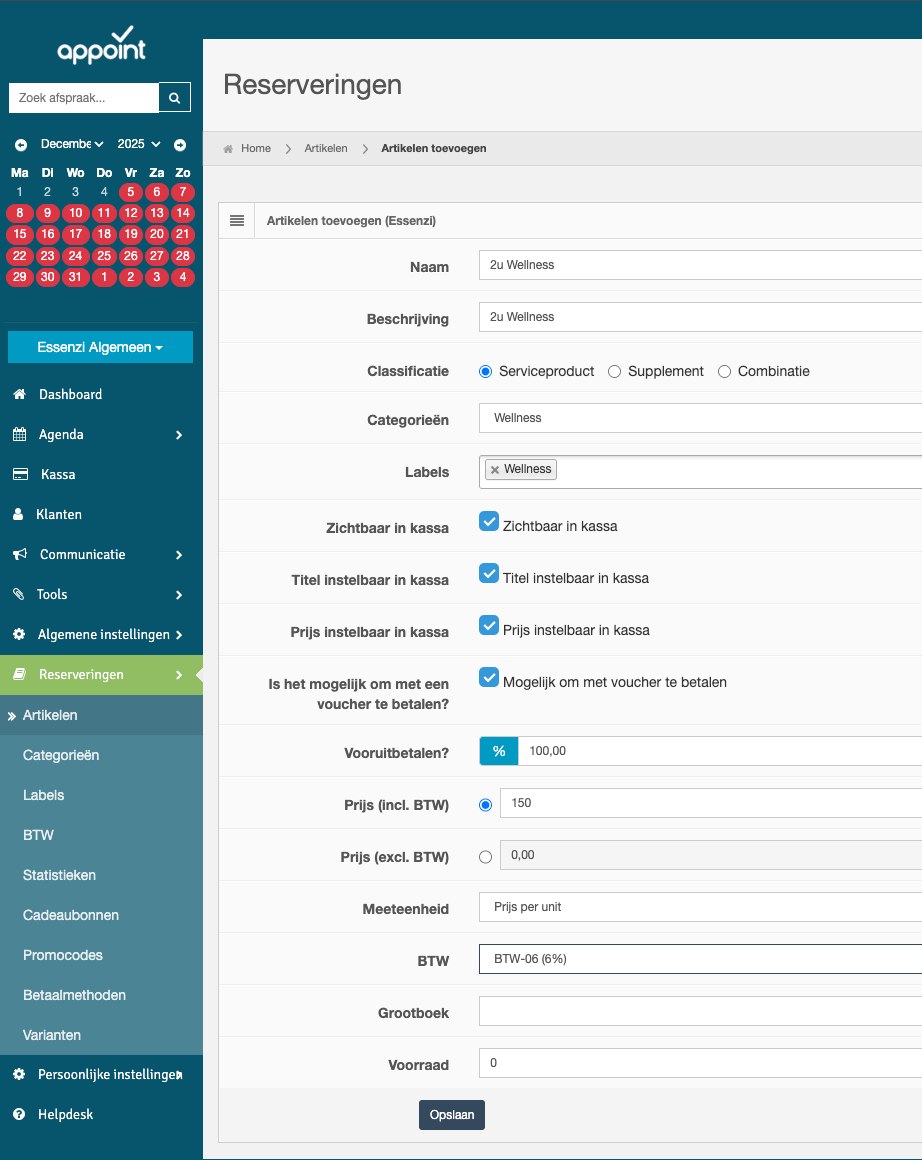This screenshot has height=1160, width=922.
Task: Follow the Home breadcrumb link
Action: [x=256, y=149]
